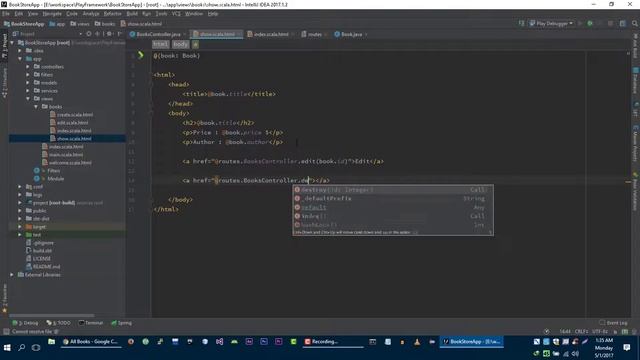Select README.md in the Project tree
The width and height of the screenshot is (640, 360).
pyautogui.click(x=43, y=267)
